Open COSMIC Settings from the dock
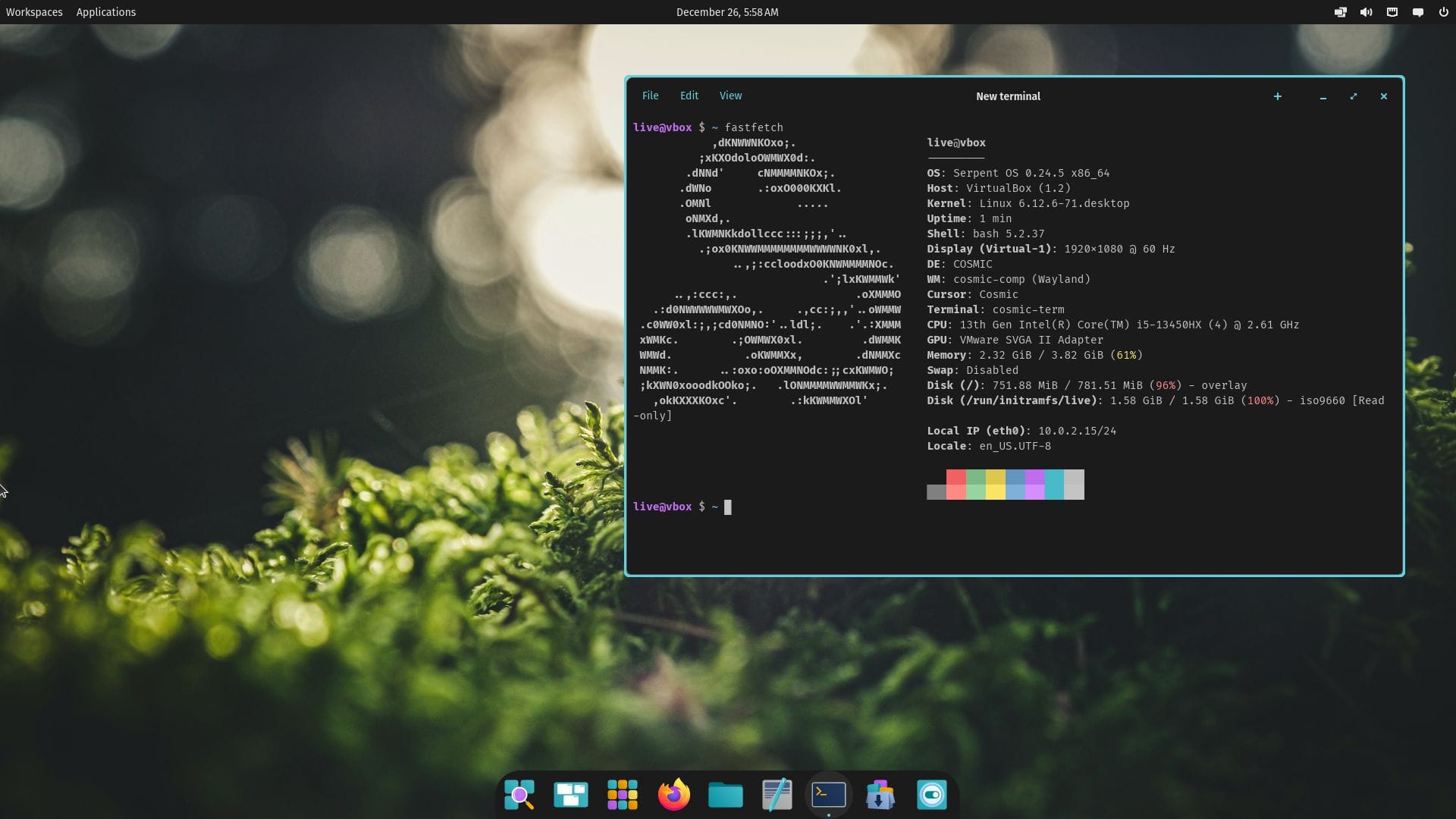 click(x=932, y=795)
